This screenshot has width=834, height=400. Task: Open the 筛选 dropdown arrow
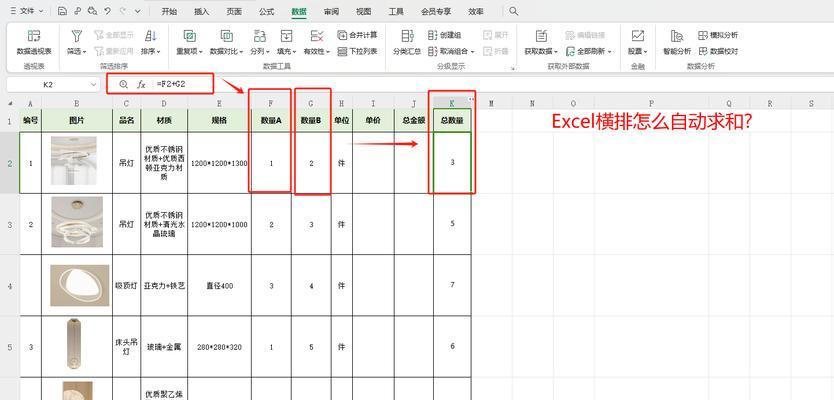pyautogui.click(x=84, y=52)
